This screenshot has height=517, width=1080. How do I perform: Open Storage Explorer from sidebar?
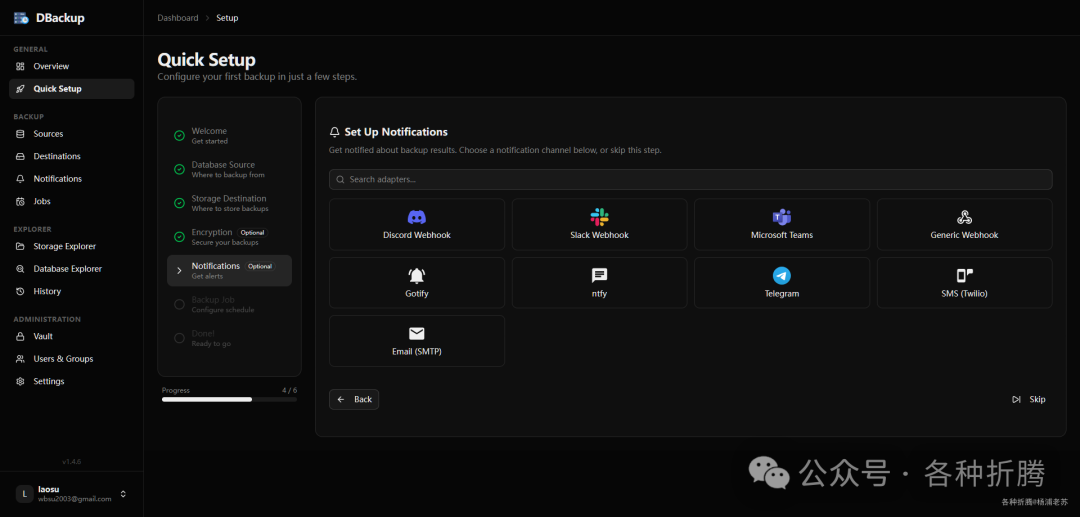(72, 246)
